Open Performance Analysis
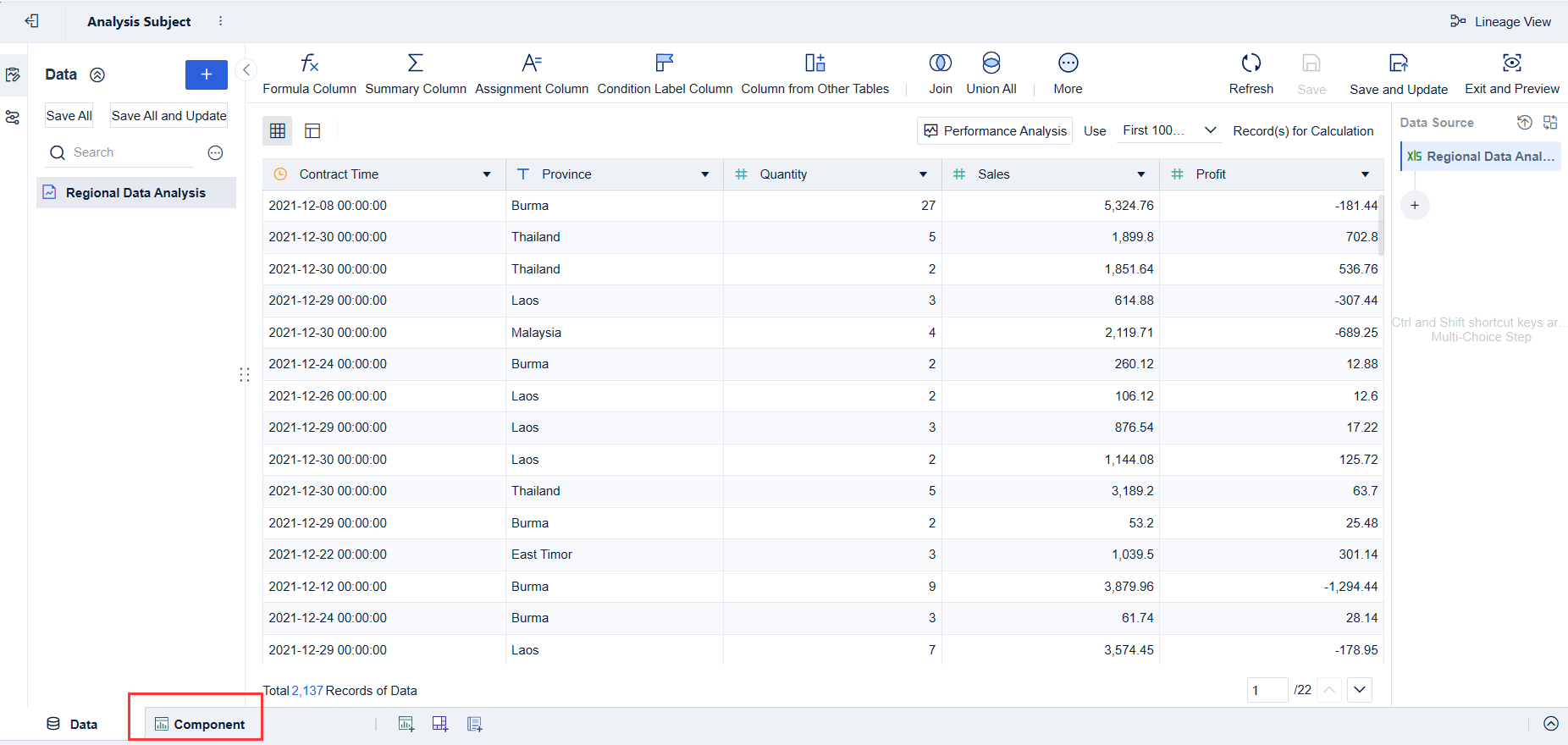Screen dimensions: 1568x745 pyautogui.click(x=995, y=130)
